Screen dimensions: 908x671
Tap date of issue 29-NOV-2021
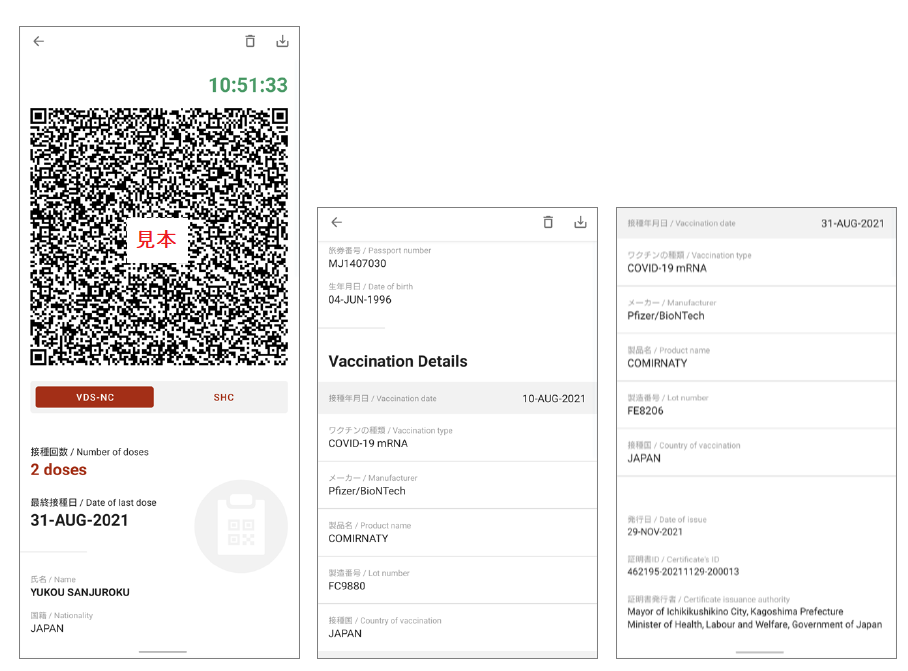point(655,531)
